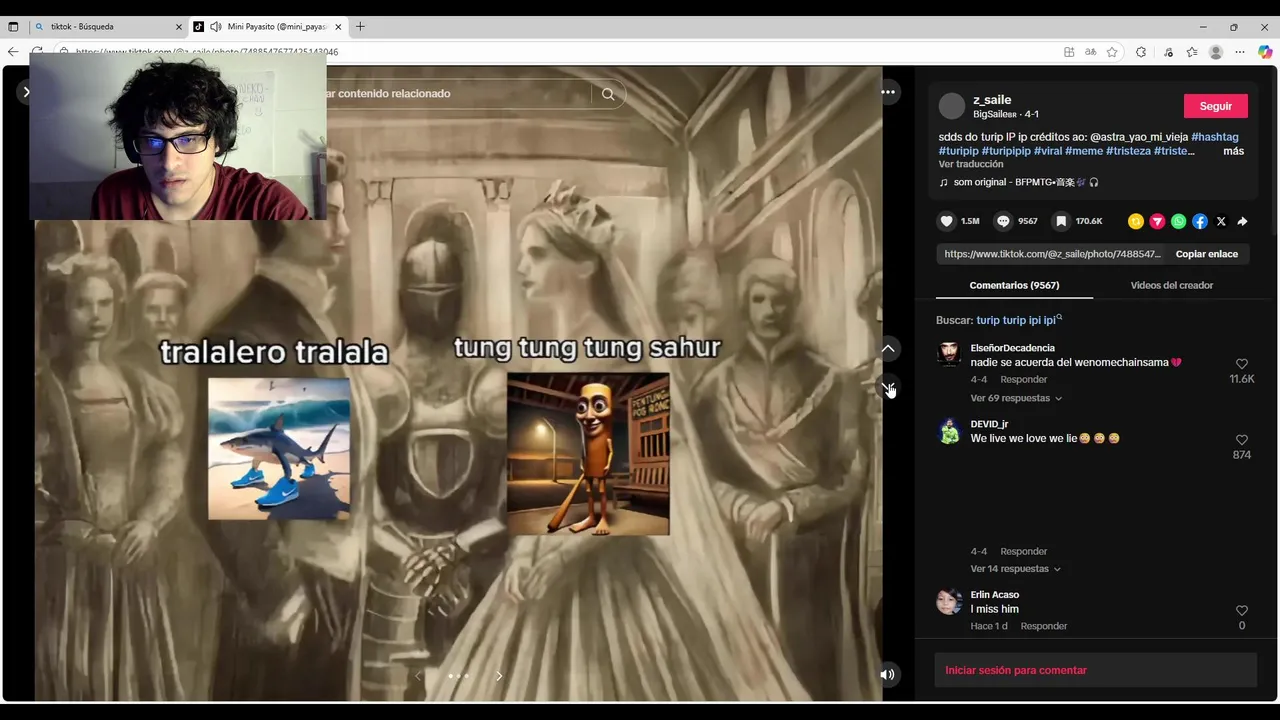
Task: Open Edge settings and more menu
Action: [1240, 52]
